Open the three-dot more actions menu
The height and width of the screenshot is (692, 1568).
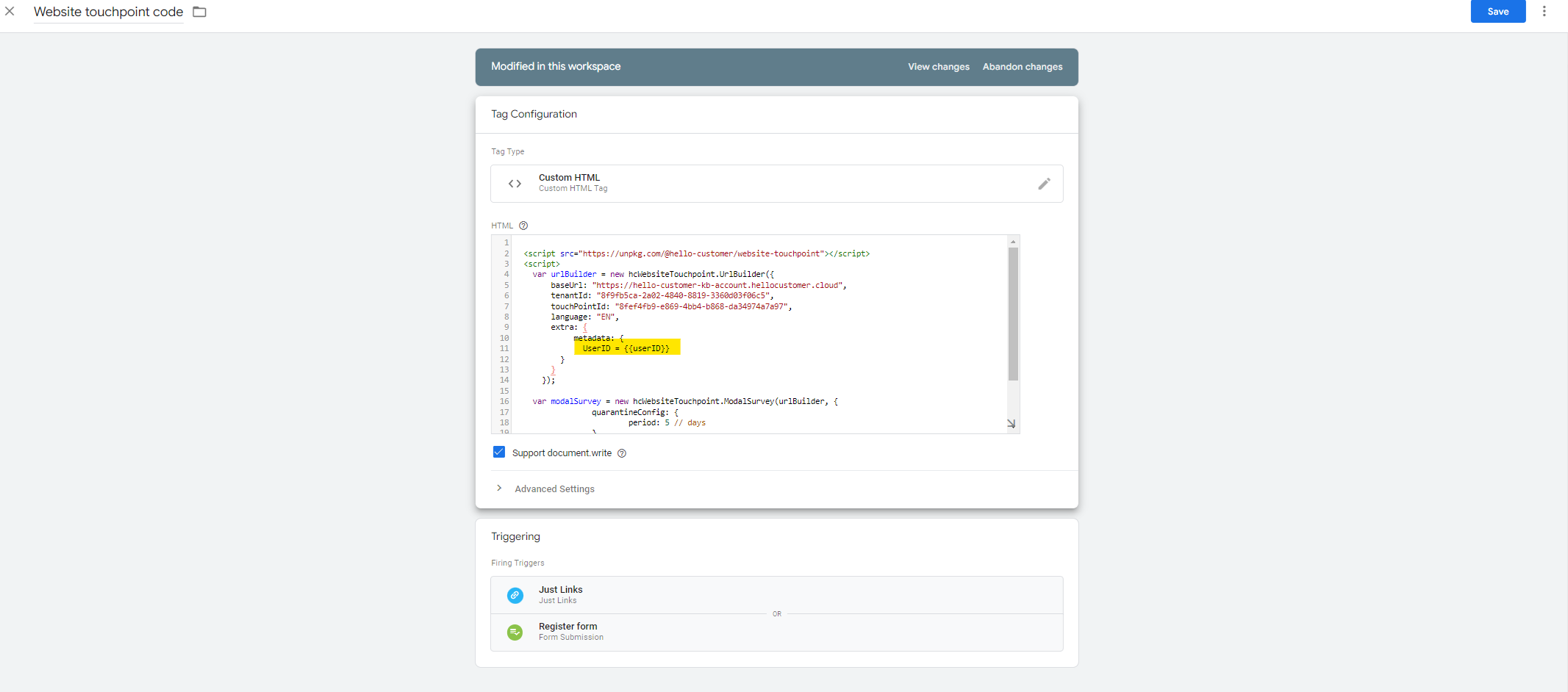tap(1544, 11)
